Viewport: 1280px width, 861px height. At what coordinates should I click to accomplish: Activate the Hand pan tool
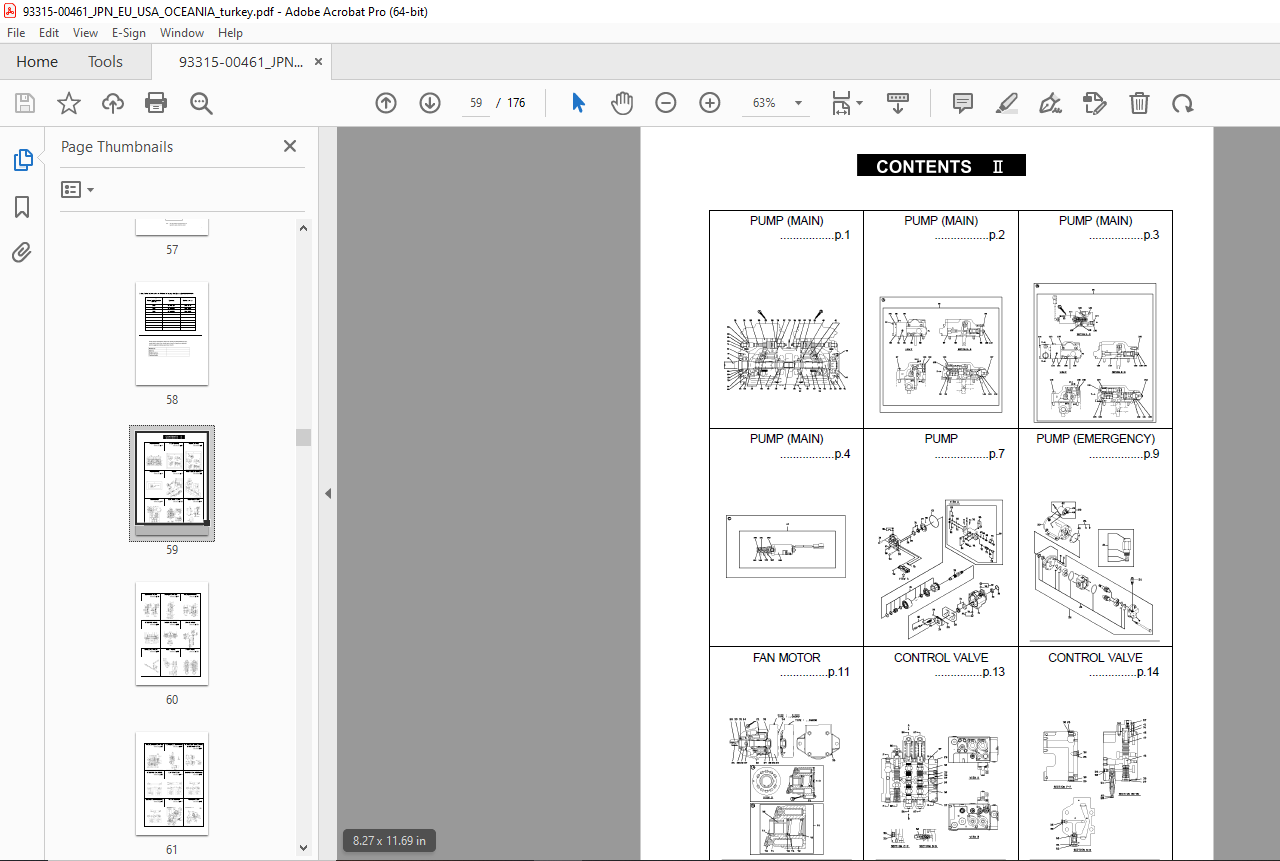click(x=622, y=103)
